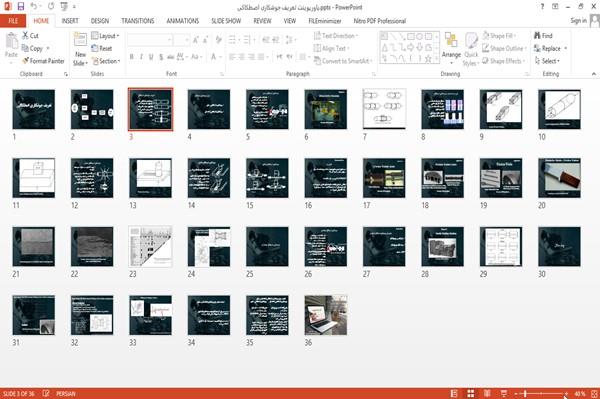Open the FILE tab

pyautogui.click(x=13, y=21)
